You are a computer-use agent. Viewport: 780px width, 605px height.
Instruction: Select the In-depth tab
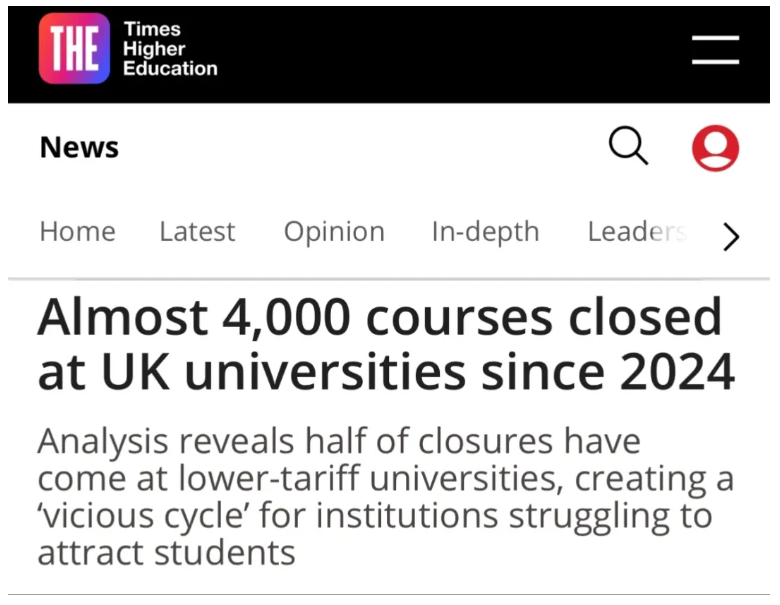(x=485, y=232)
